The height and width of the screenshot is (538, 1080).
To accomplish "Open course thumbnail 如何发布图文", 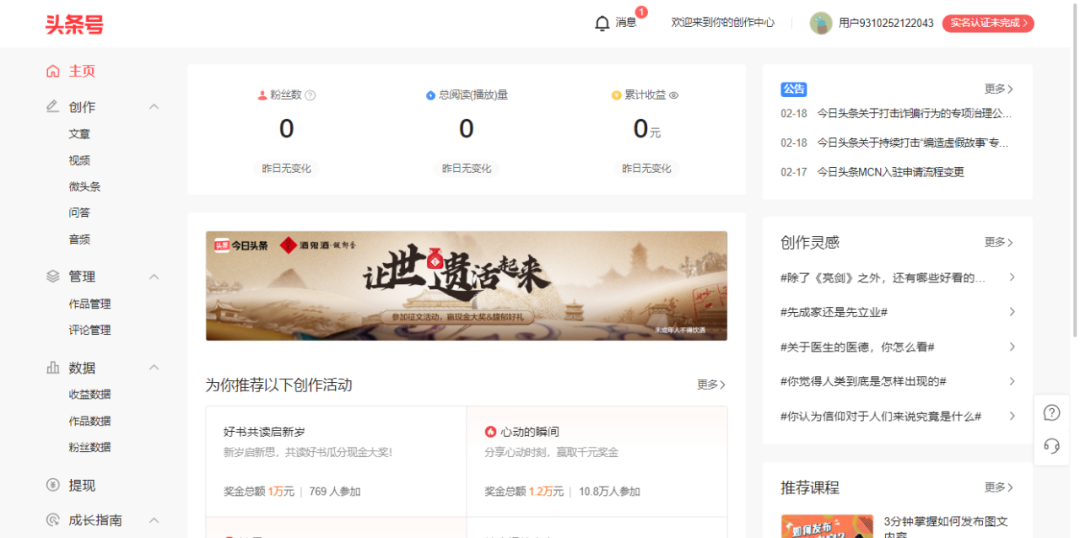I will point(827,526).
